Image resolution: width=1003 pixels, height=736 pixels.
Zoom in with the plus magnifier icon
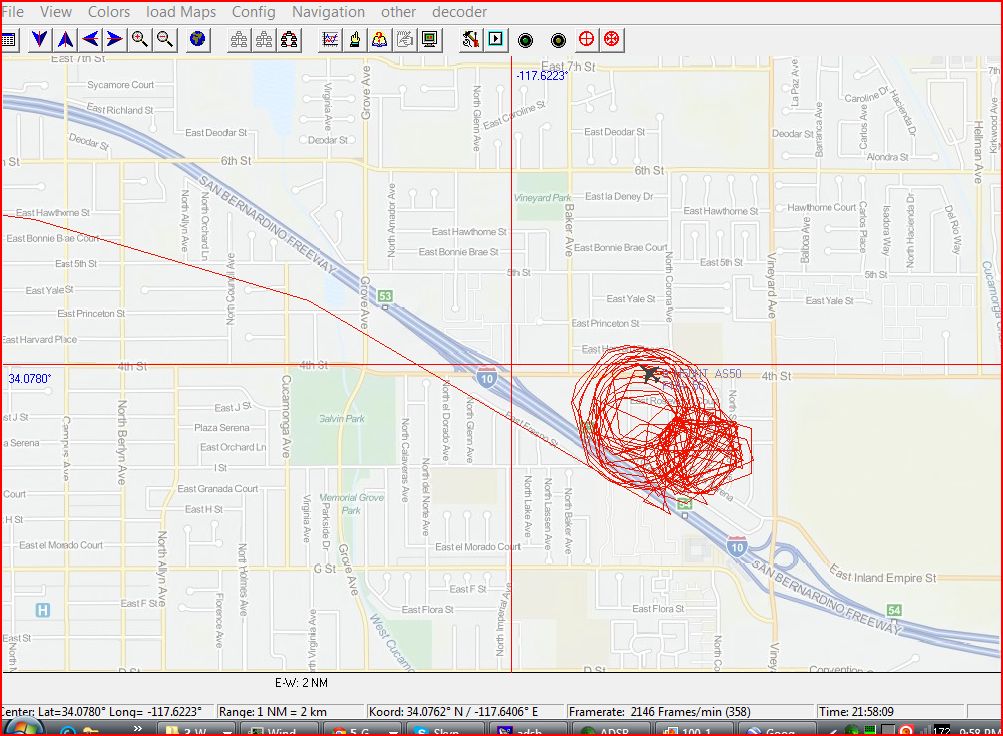140,39
